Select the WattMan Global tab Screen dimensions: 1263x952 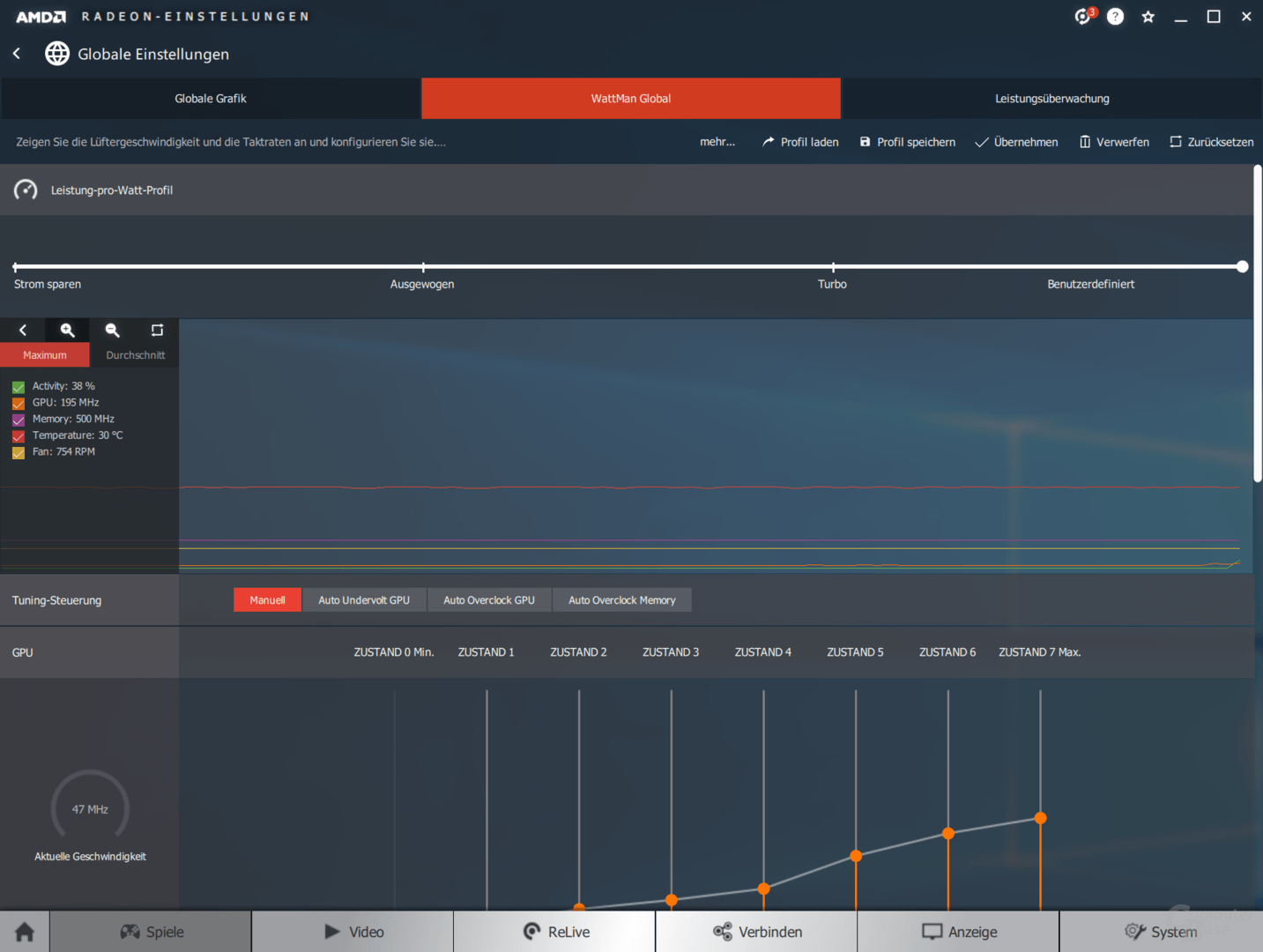pos(631,98)
